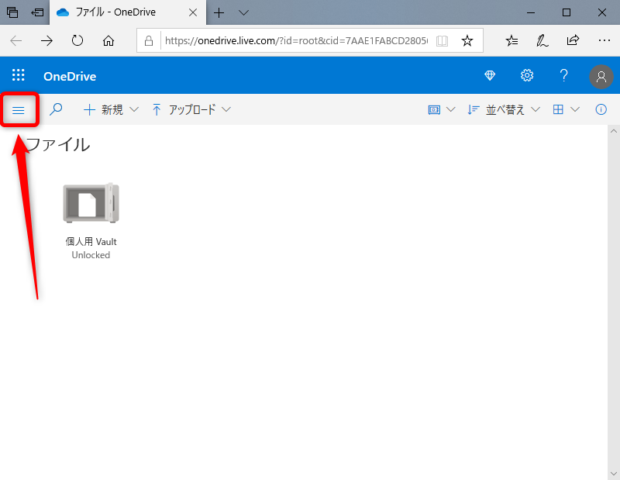
Task: Click the add notes pen icon
Action: pos(542,40)
